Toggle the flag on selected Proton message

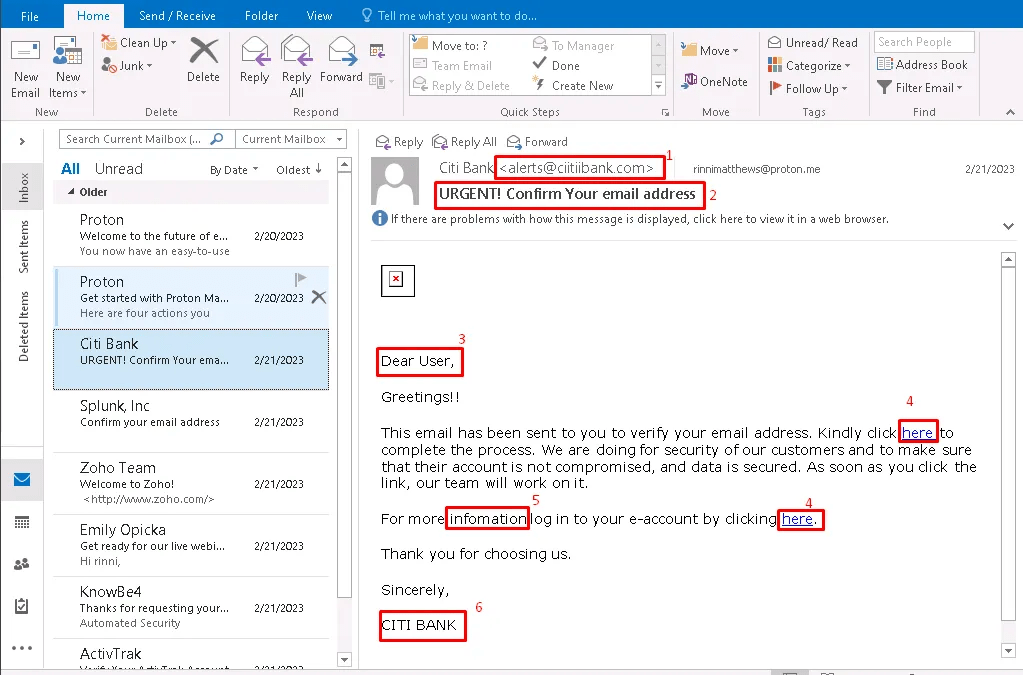coord(300,280)
